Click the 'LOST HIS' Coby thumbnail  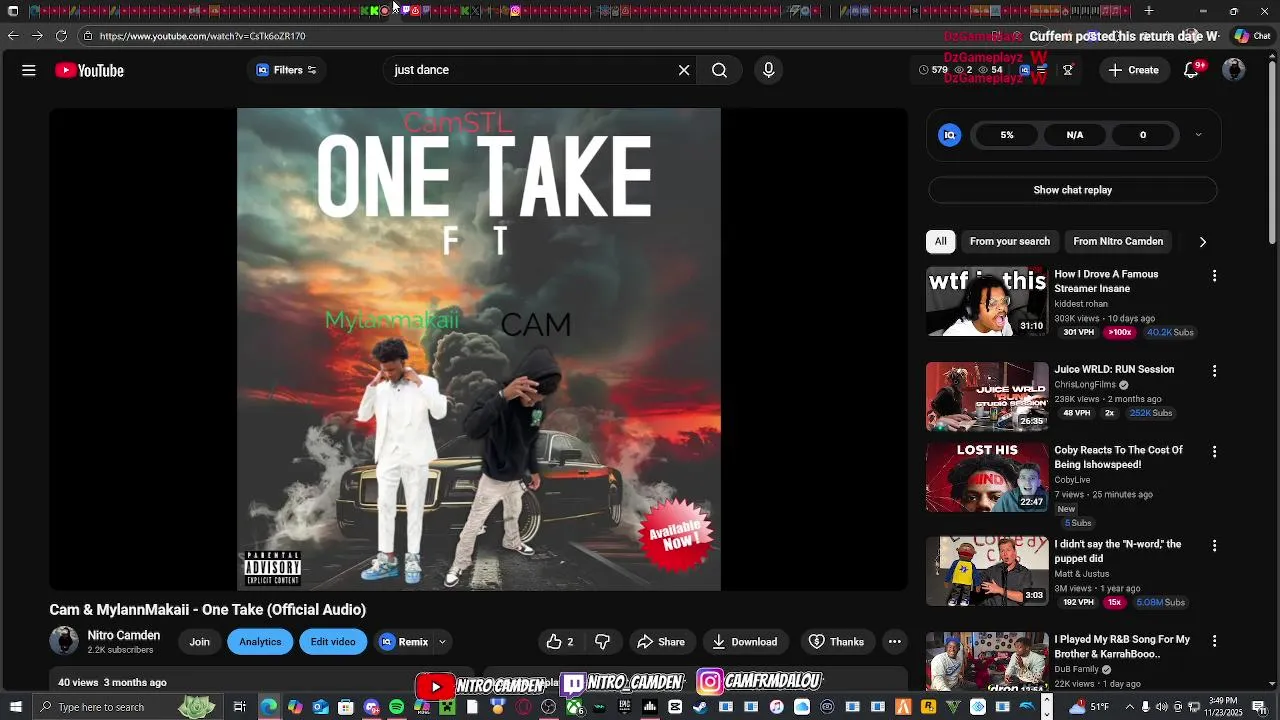(987, 477)
